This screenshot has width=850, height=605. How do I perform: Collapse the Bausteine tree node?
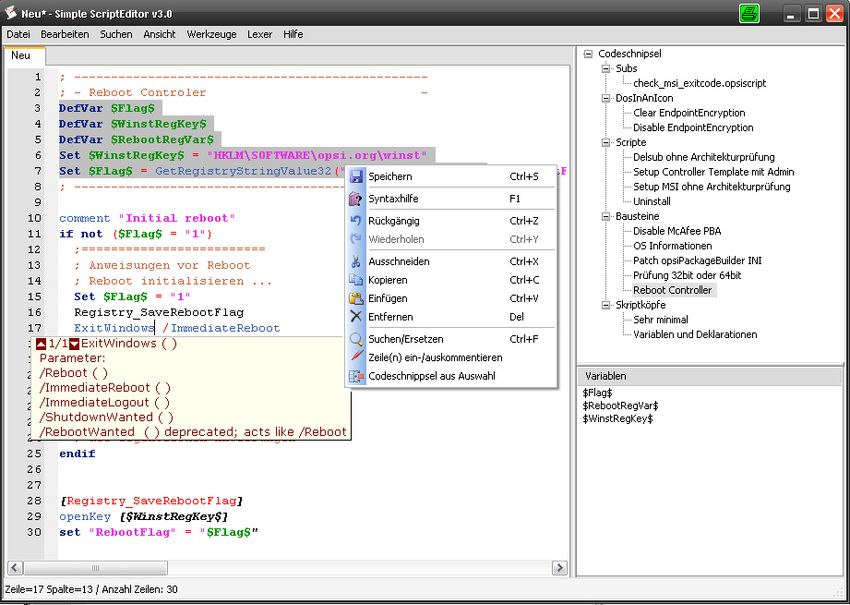[606, 216]
